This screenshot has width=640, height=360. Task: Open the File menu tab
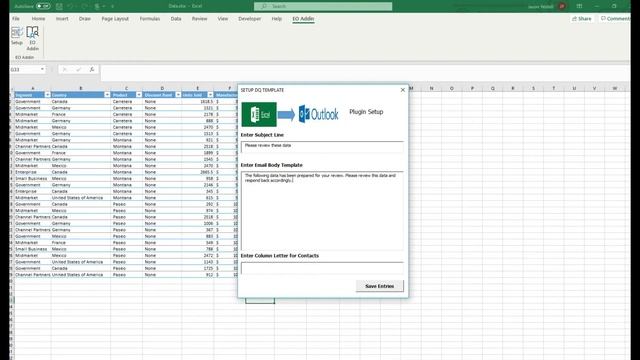16,19
